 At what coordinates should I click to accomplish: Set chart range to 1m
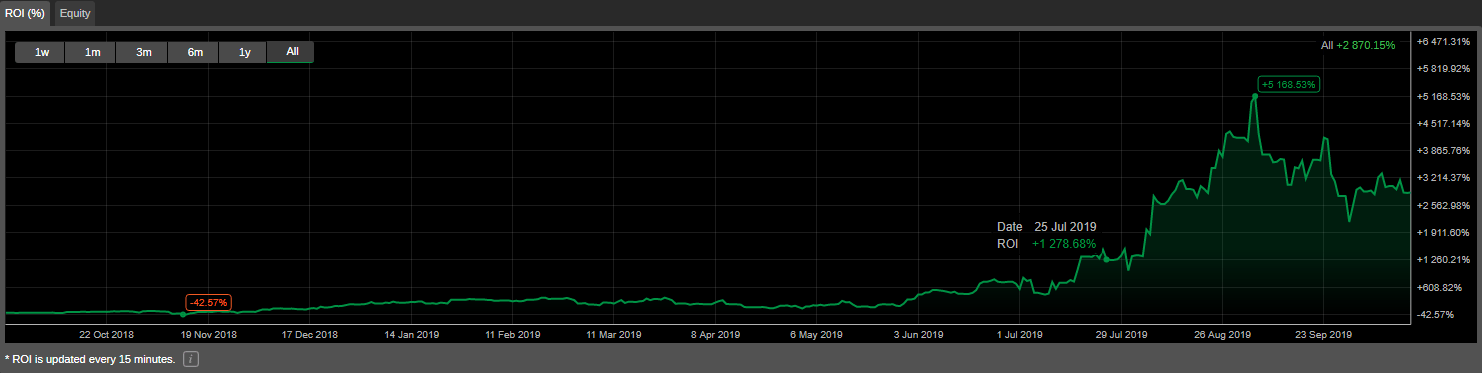[x=92, y=52]
